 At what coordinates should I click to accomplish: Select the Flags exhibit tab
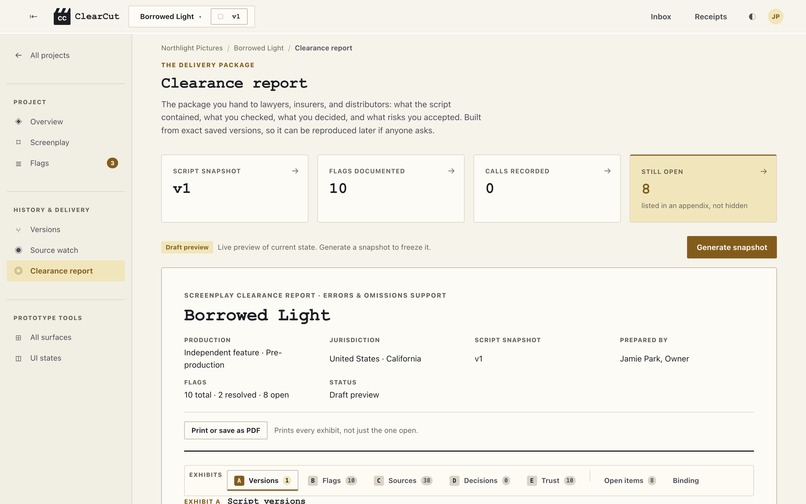click(332, 480)
